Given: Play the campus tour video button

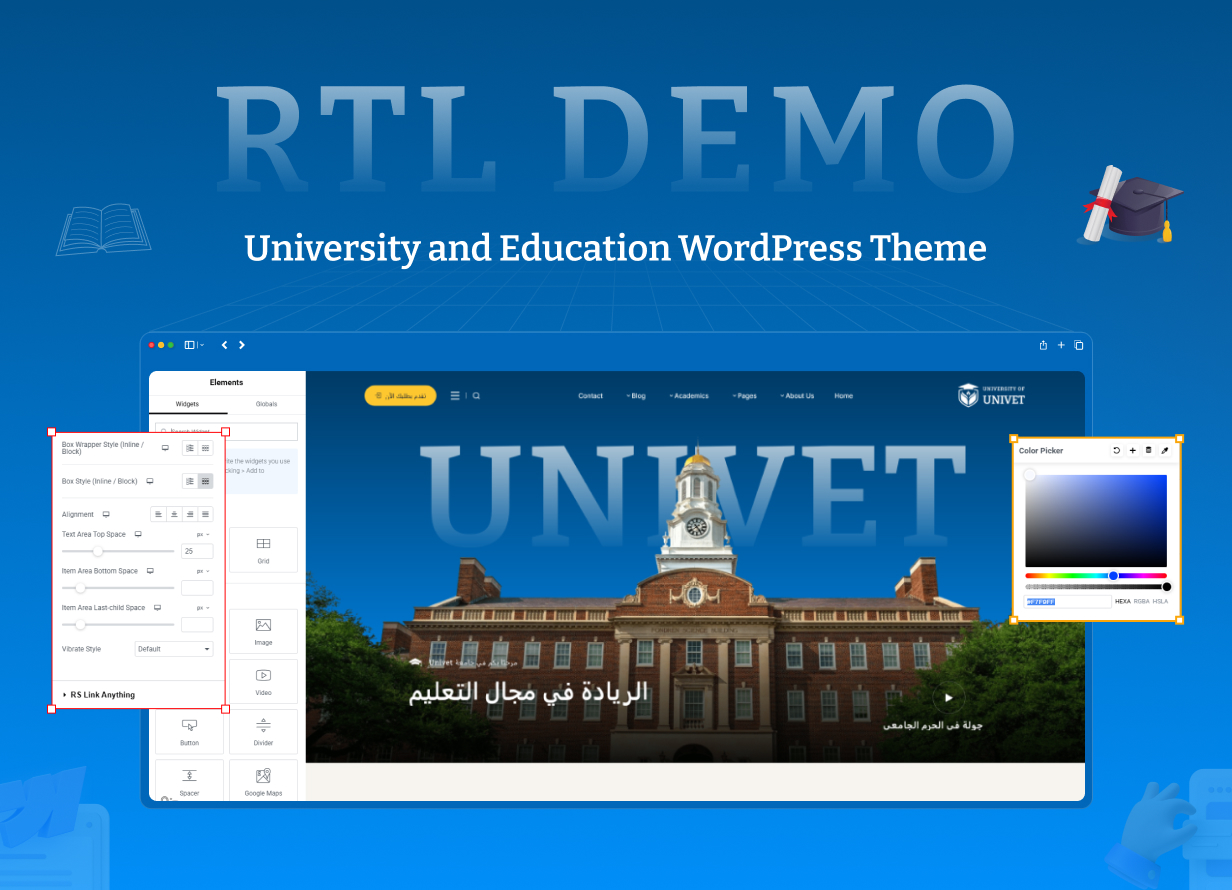Looking at the screenshot, I should click(x=949, y=698).
